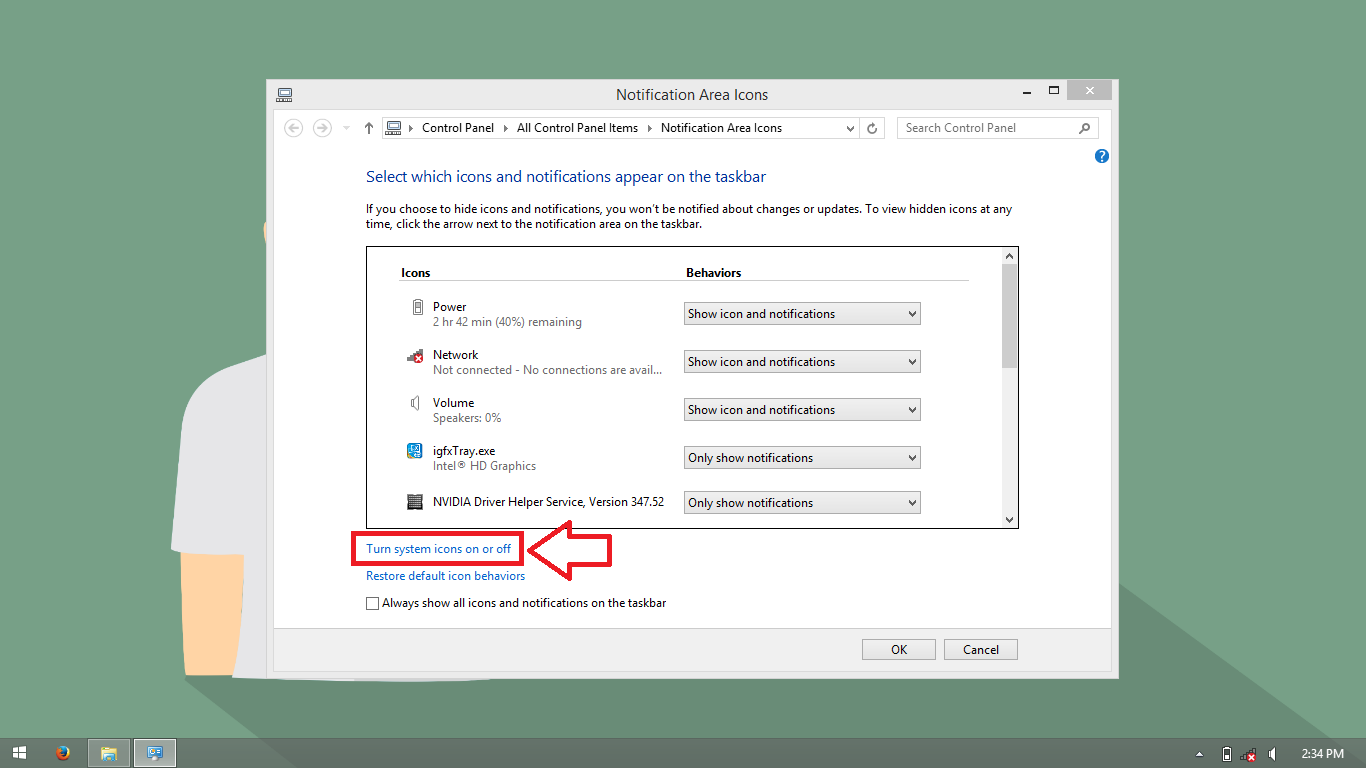
Task: Click the window's title bar system icon
Action: tap(285, 95)
